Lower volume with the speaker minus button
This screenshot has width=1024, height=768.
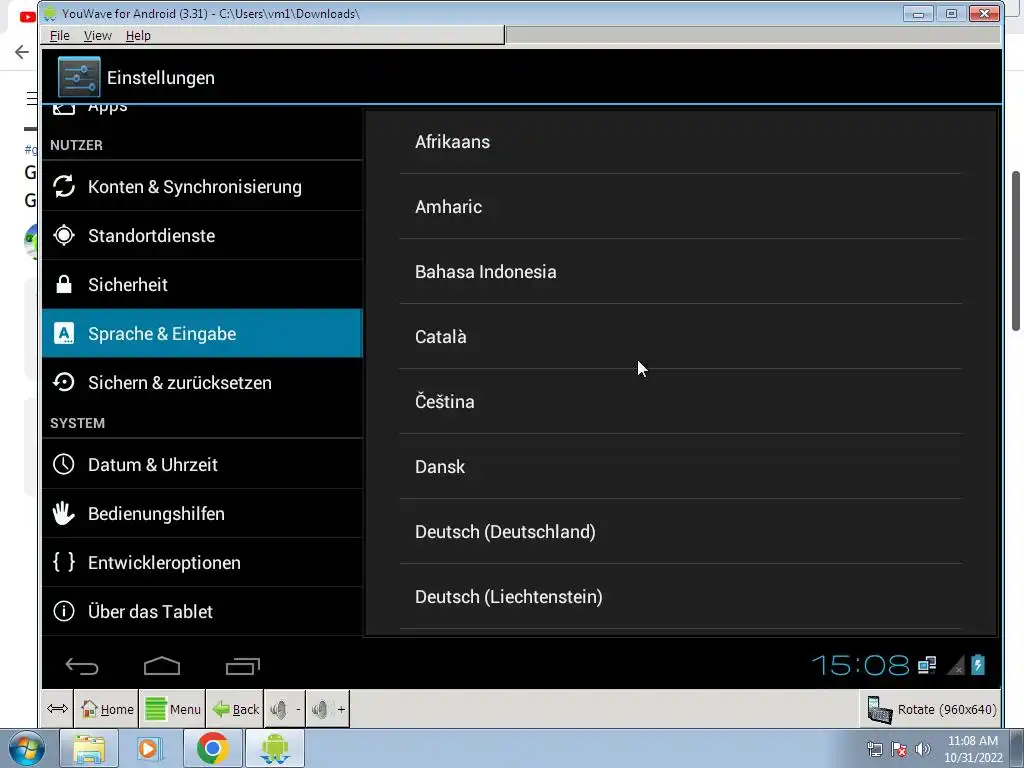point(285,709)
